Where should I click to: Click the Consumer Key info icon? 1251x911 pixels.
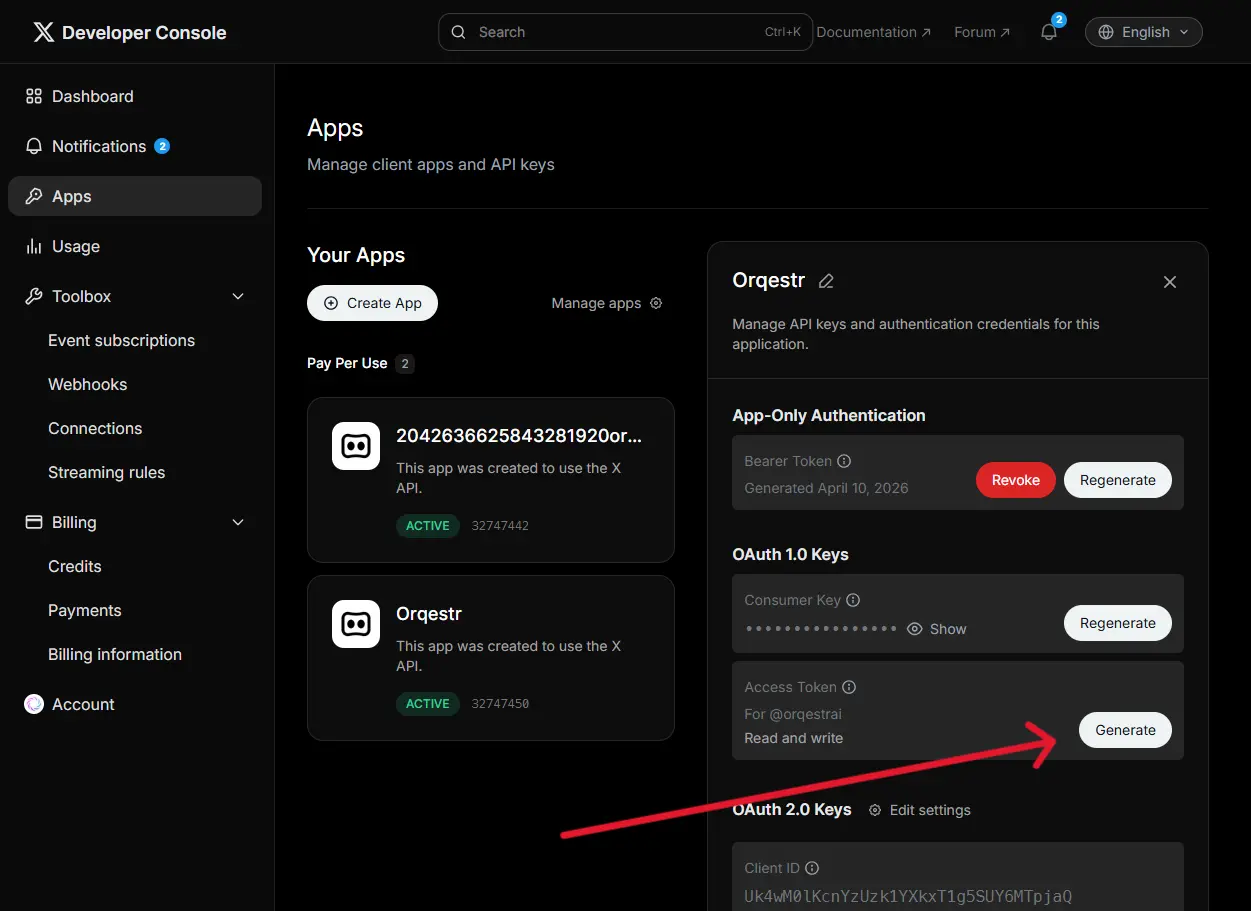(x=853, y=600)
